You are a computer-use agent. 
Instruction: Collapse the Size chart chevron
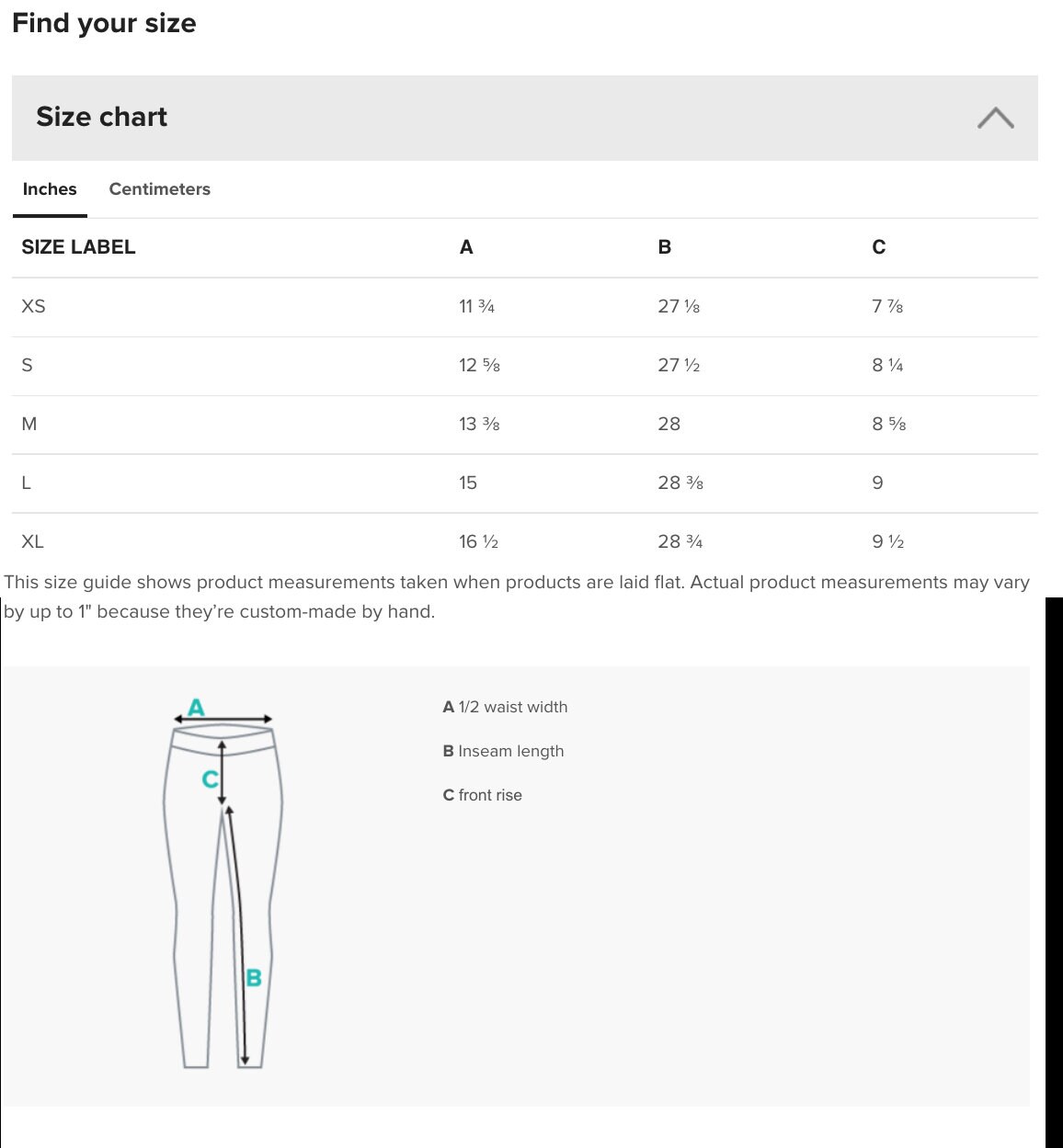[x=996, y=118]
